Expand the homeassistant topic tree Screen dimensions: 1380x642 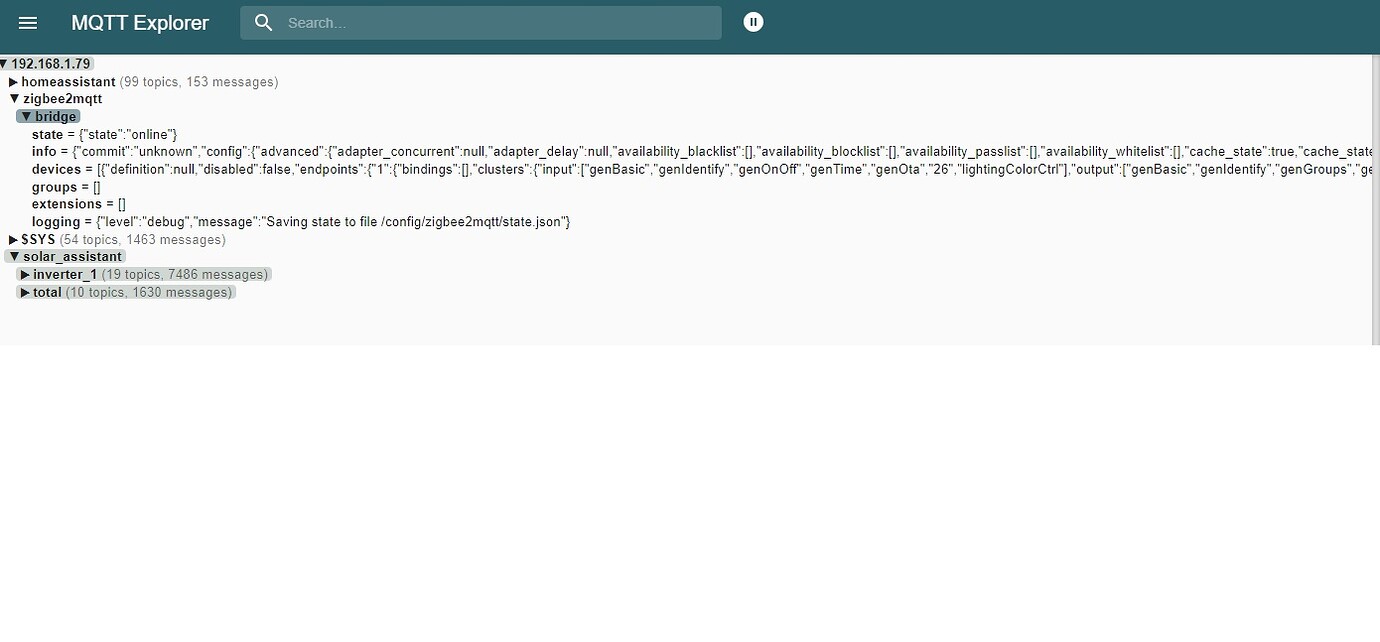(14, 81)
